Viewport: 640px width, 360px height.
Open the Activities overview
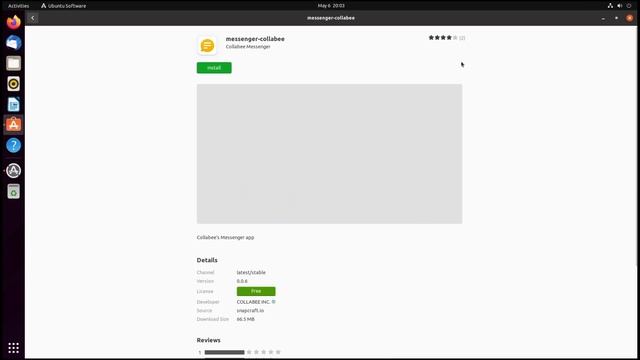[18, 6]
